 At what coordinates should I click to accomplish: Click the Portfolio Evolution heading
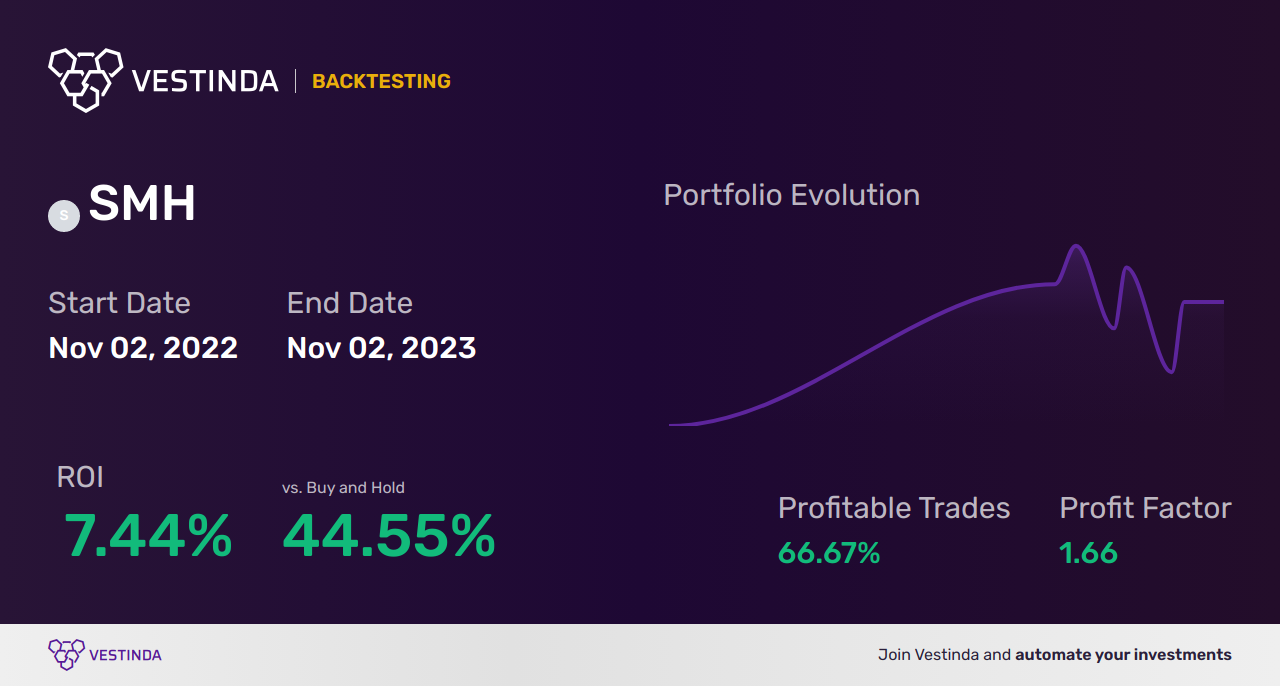[791, 195]
